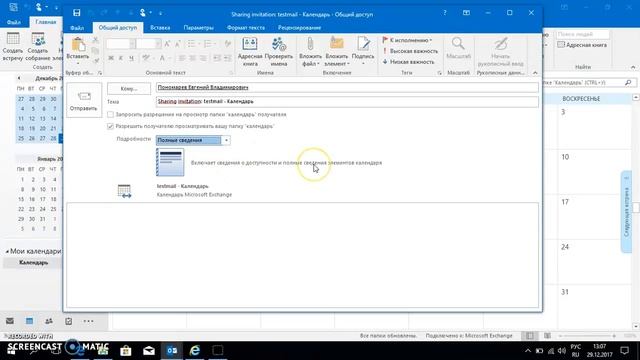640x360 pixels.
Task: Toggle underline (Ч) formatting
Action: coord(131,58)
